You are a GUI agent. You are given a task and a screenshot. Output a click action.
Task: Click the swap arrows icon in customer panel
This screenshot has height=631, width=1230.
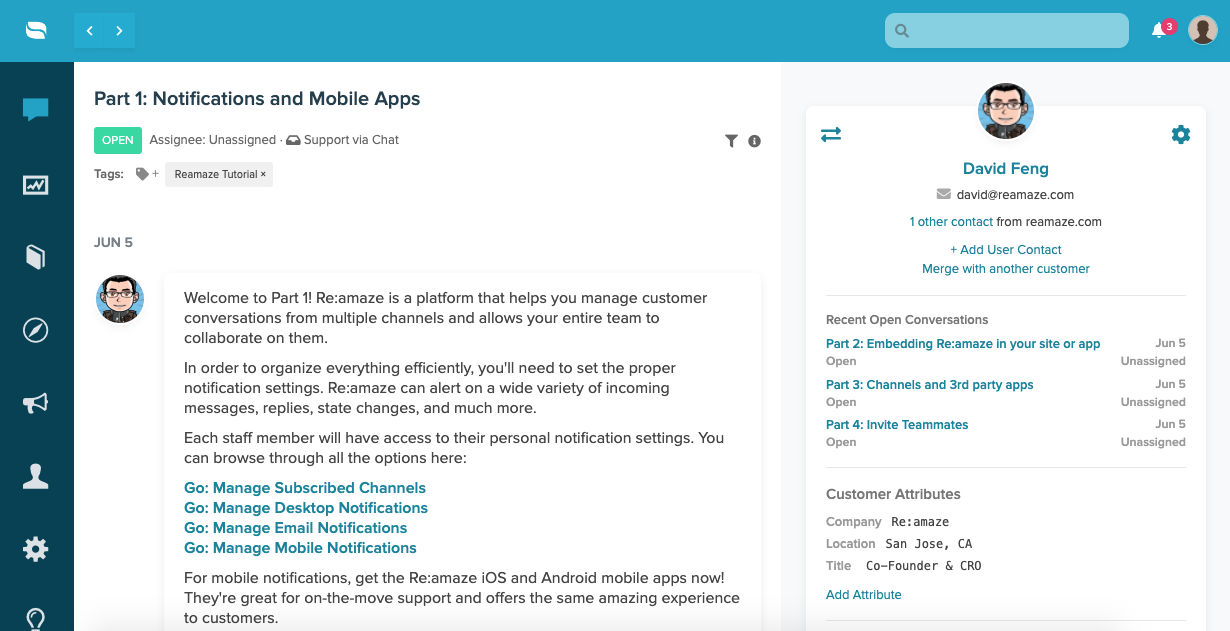tap(831, 134)
